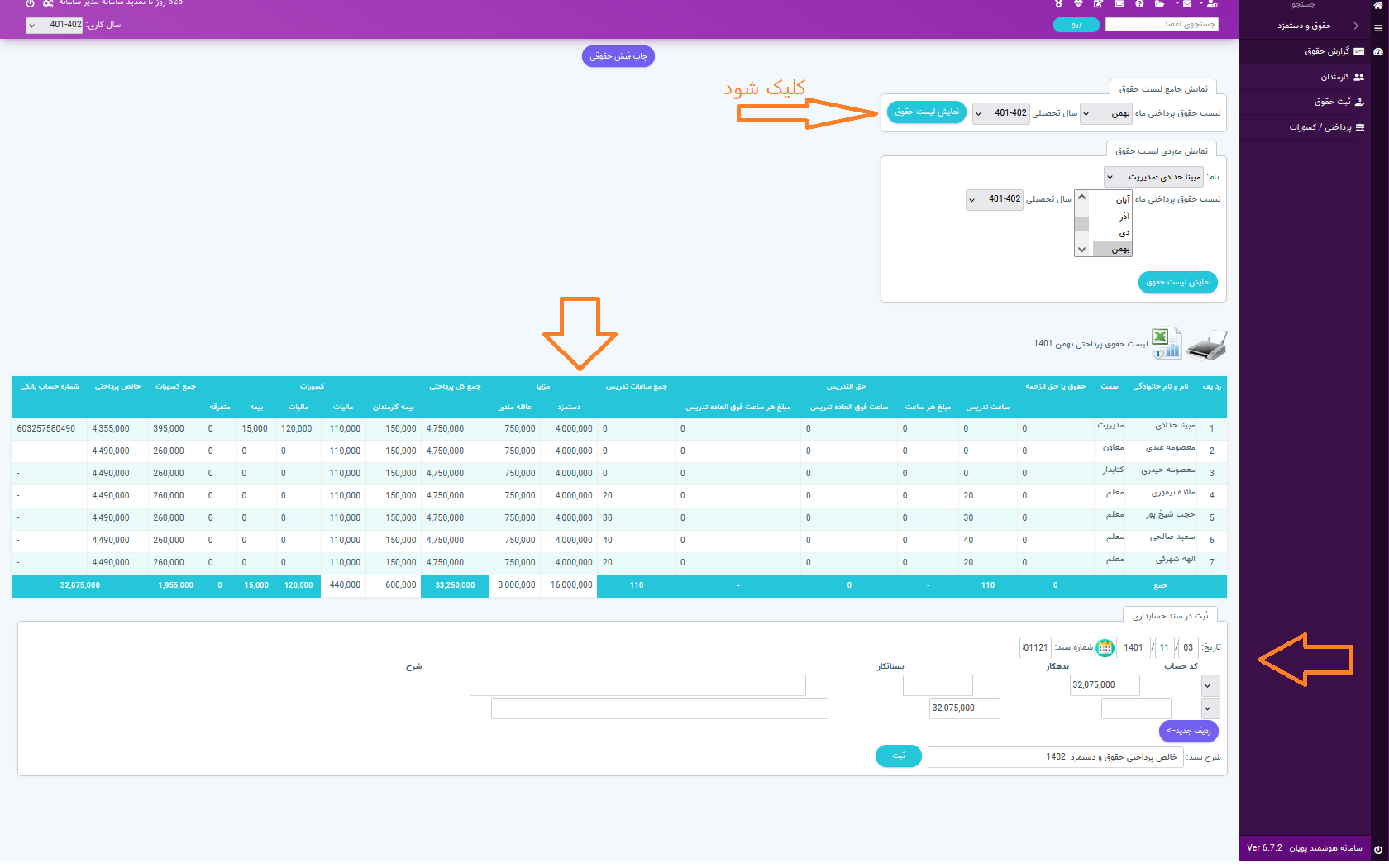Click the کارمندان people icon
This screenshot has height=868, width=1389.
click(x=1358, y=77)
